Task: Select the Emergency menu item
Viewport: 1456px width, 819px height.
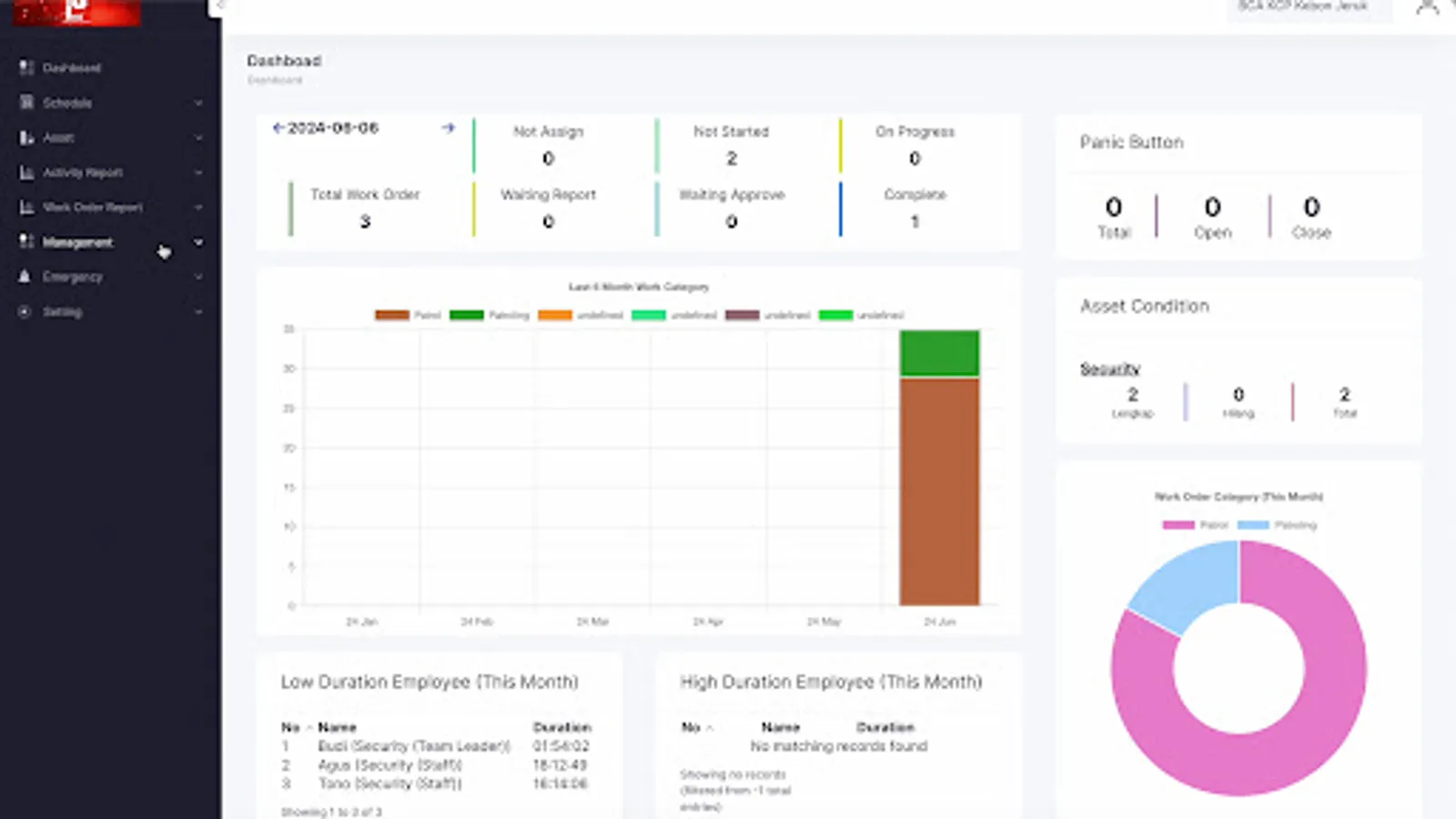Action: (x=71, y=277)
